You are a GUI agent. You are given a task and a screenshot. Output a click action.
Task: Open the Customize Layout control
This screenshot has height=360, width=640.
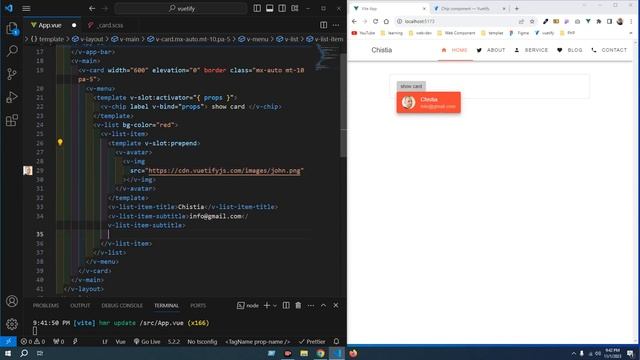[295, 8]
